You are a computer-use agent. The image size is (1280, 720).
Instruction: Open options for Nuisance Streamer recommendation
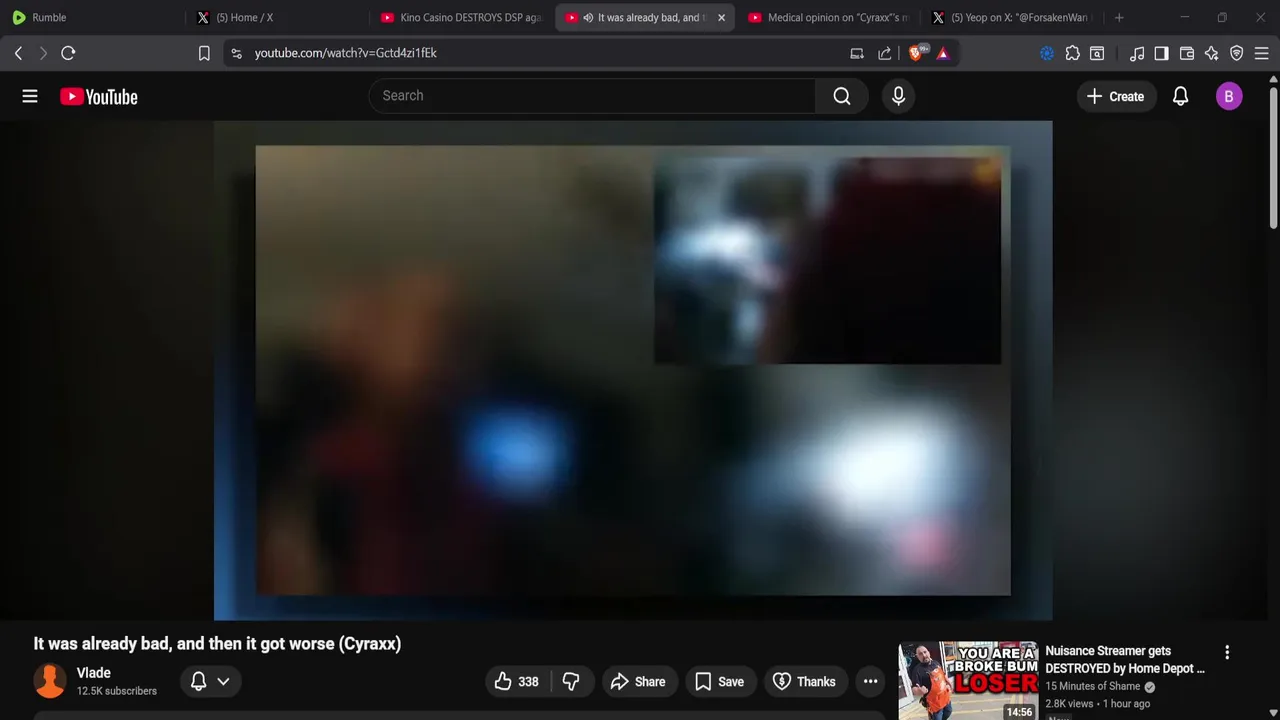[1227, 653]
